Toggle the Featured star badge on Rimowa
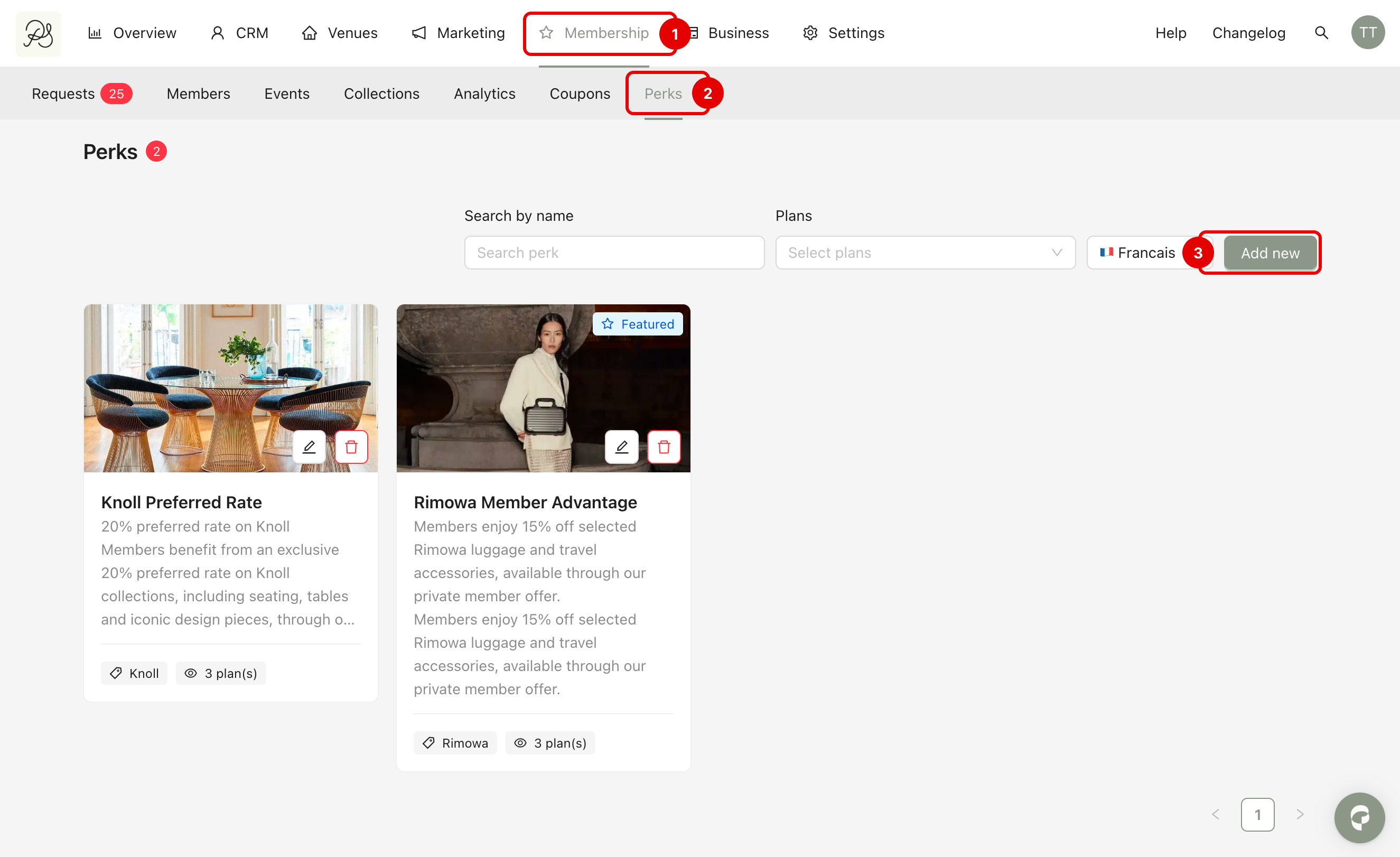This screenshot has width=1400, height=857. [638, 324]
